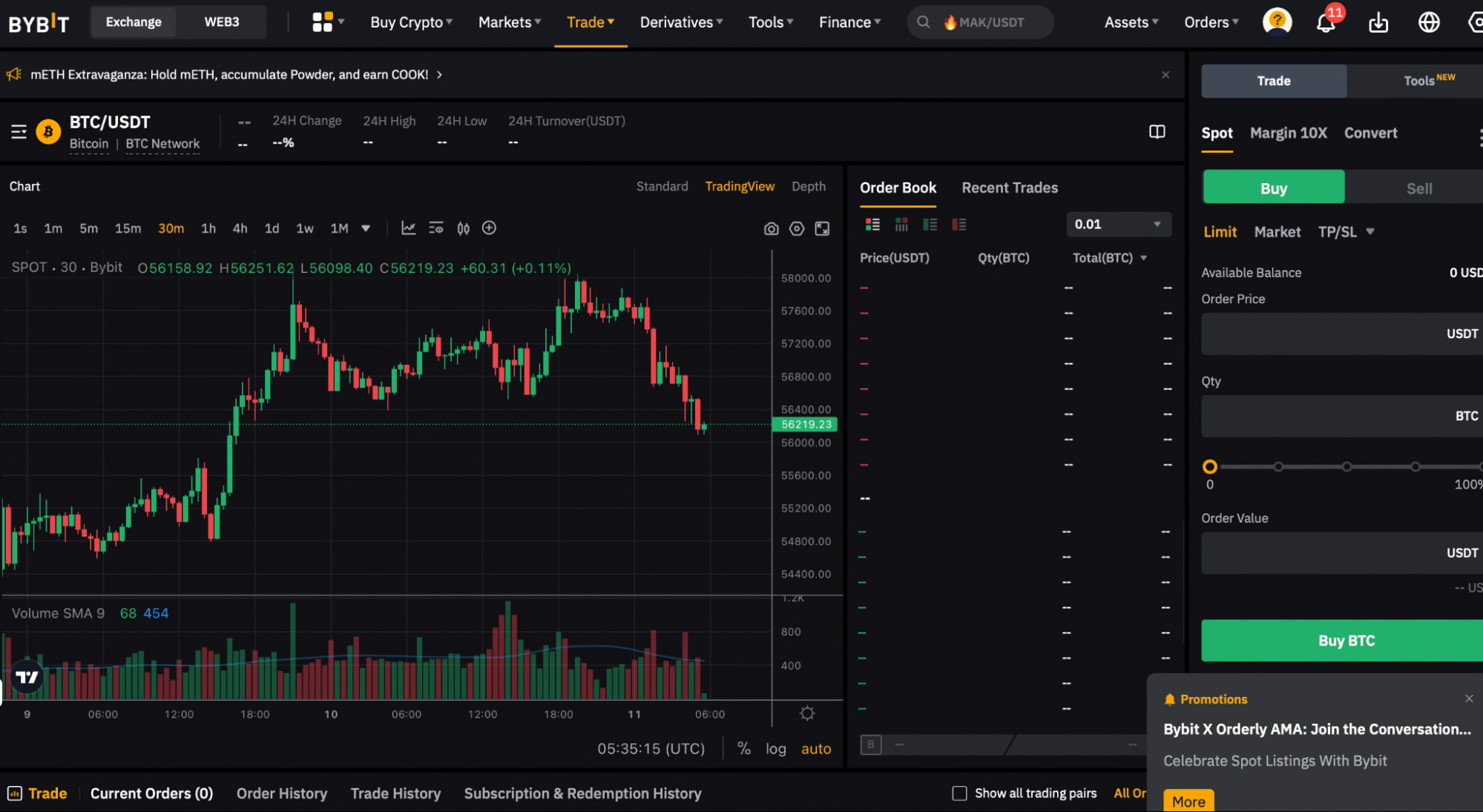Toggle log scale on chart
Viewport: 1483px width, 812px height.
(x=776, y=749)
